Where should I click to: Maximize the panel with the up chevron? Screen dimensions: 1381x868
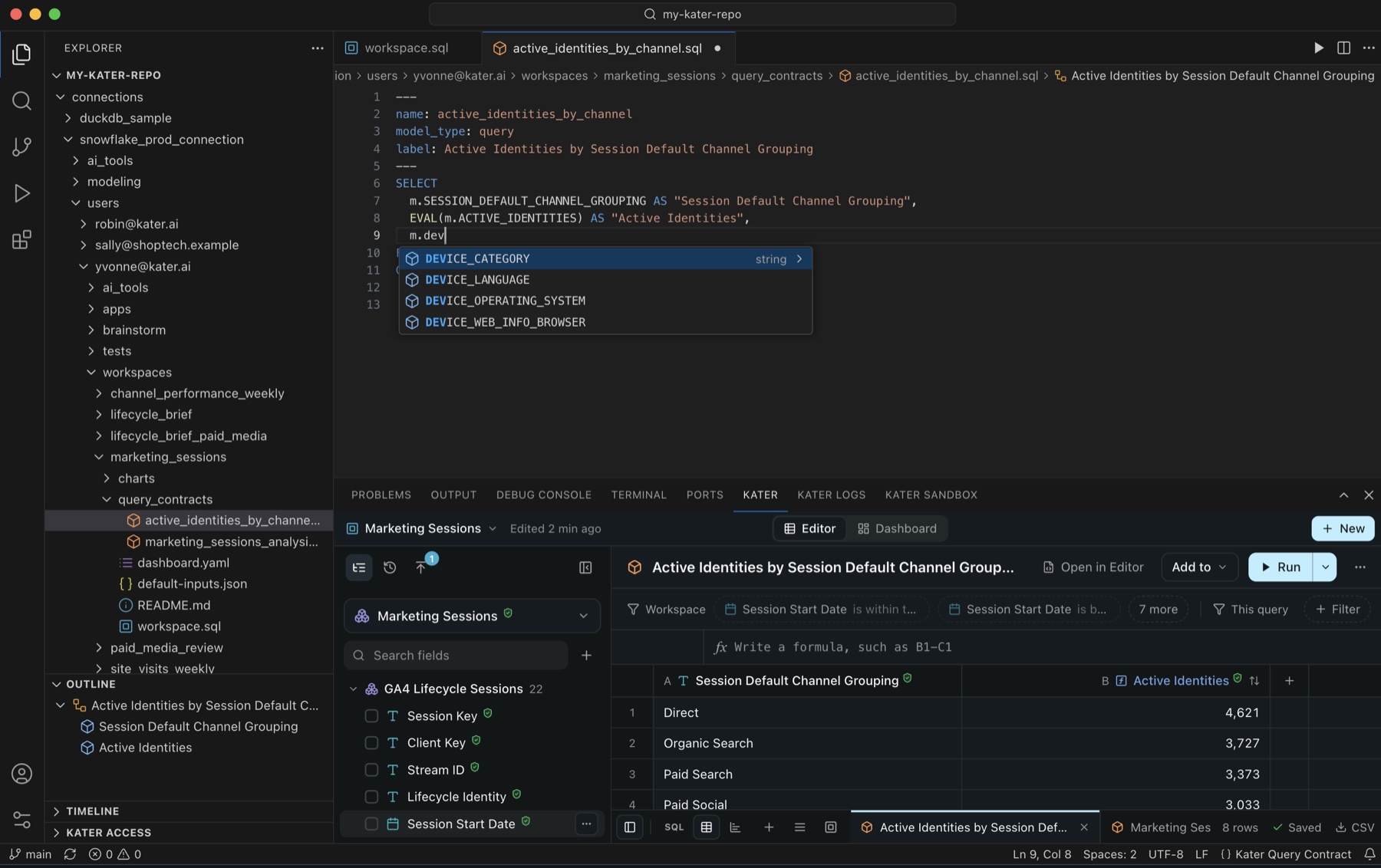(1343, 495)
